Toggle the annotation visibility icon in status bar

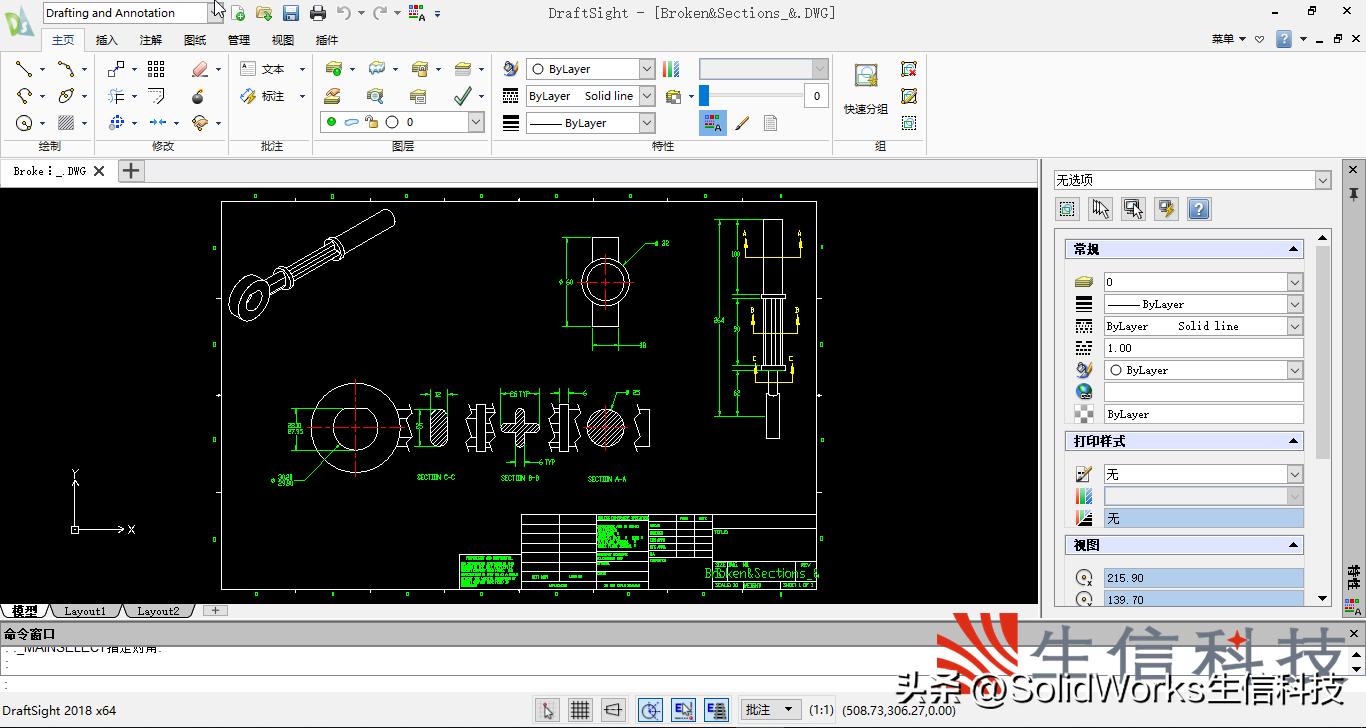[717, 710]
